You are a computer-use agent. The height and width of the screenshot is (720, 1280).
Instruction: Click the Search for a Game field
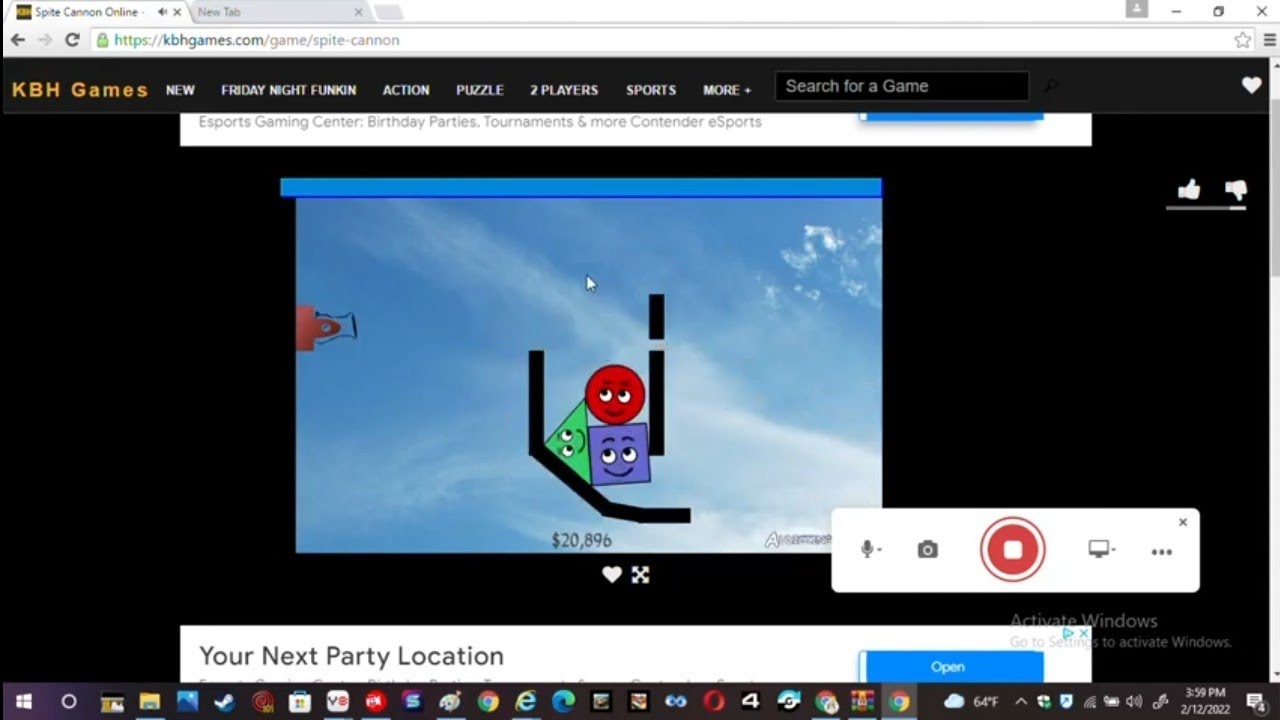tap(901, 86)
